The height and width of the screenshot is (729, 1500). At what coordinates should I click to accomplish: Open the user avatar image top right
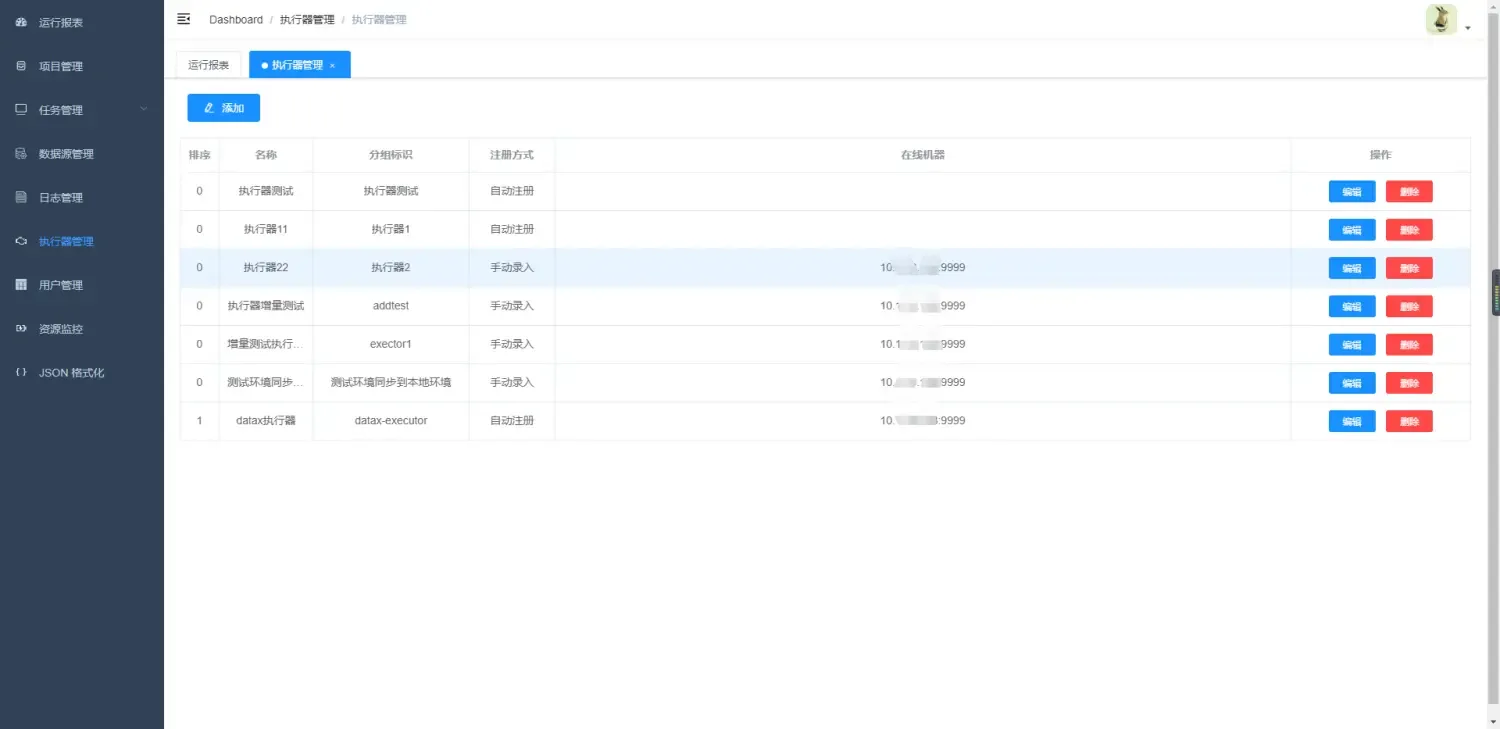pos(1440,18)
